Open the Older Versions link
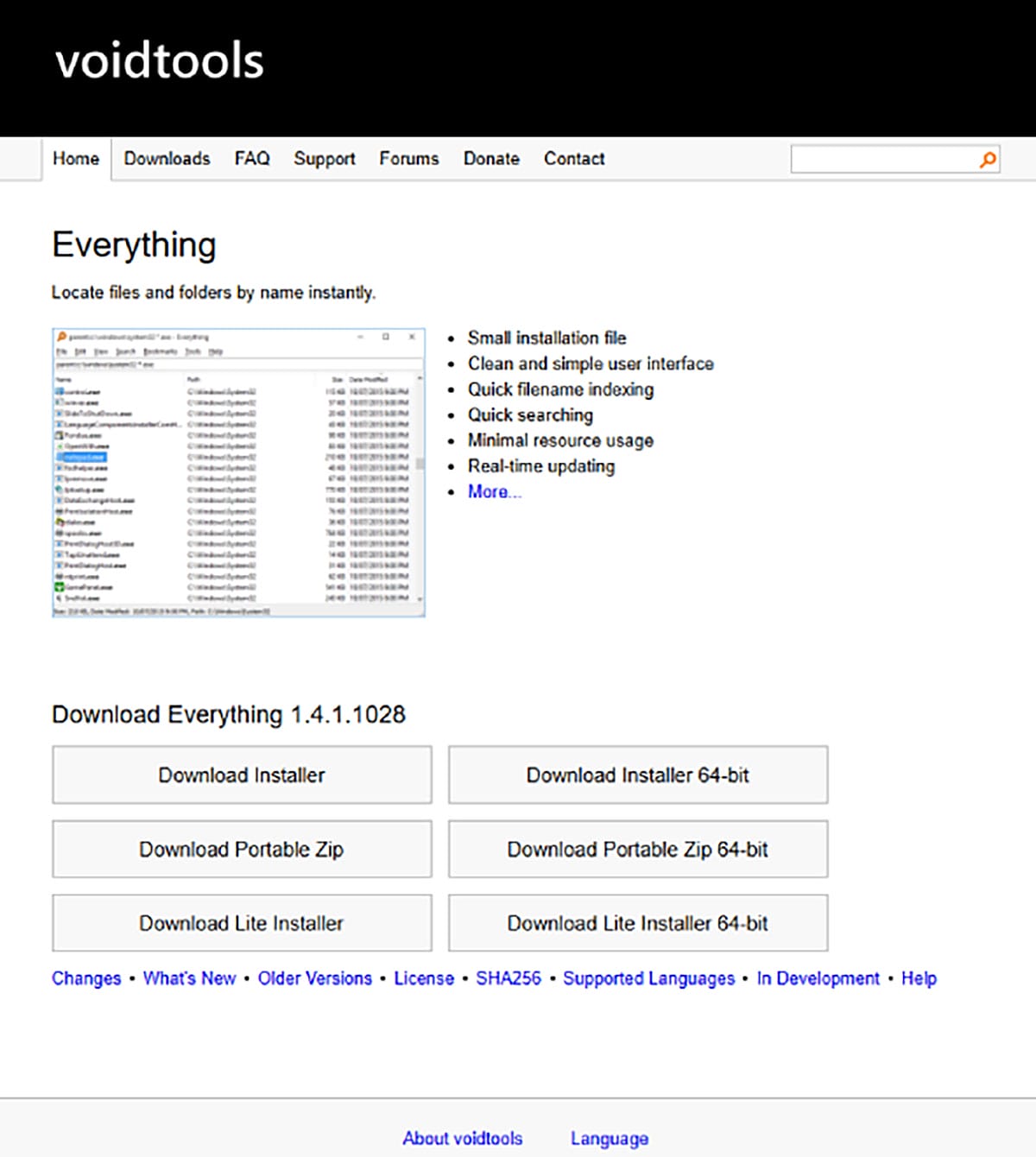 [x=315, y=978]
